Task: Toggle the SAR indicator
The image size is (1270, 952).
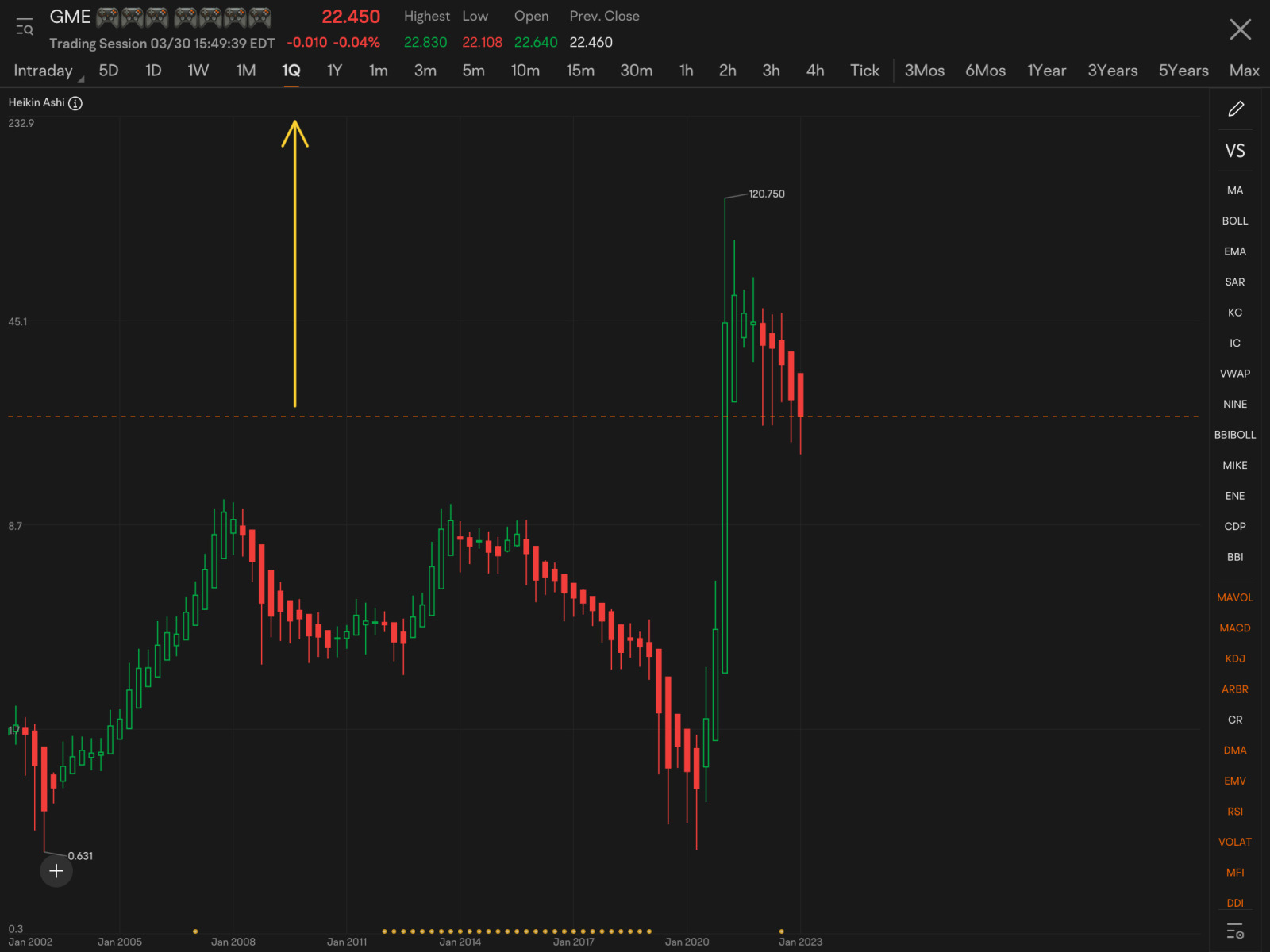Action: click(x=1235, y=282)
